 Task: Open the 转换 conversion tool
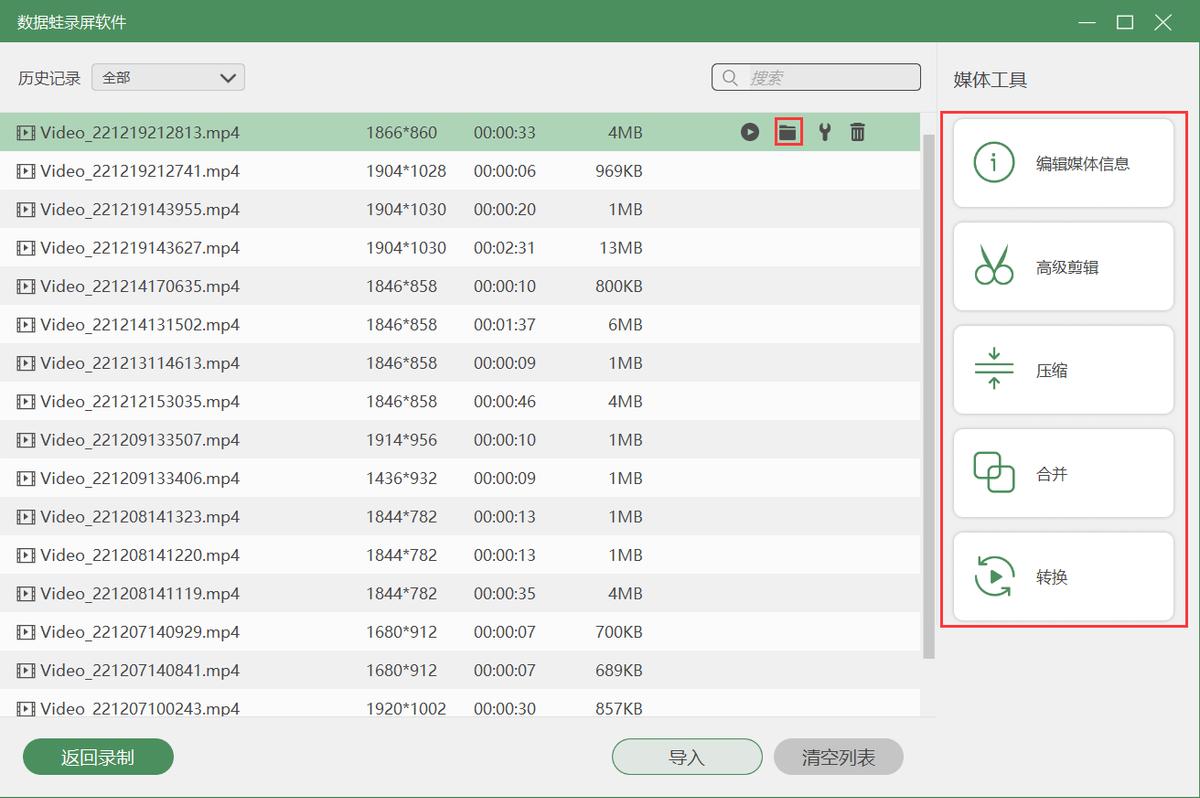[1062, 576]
